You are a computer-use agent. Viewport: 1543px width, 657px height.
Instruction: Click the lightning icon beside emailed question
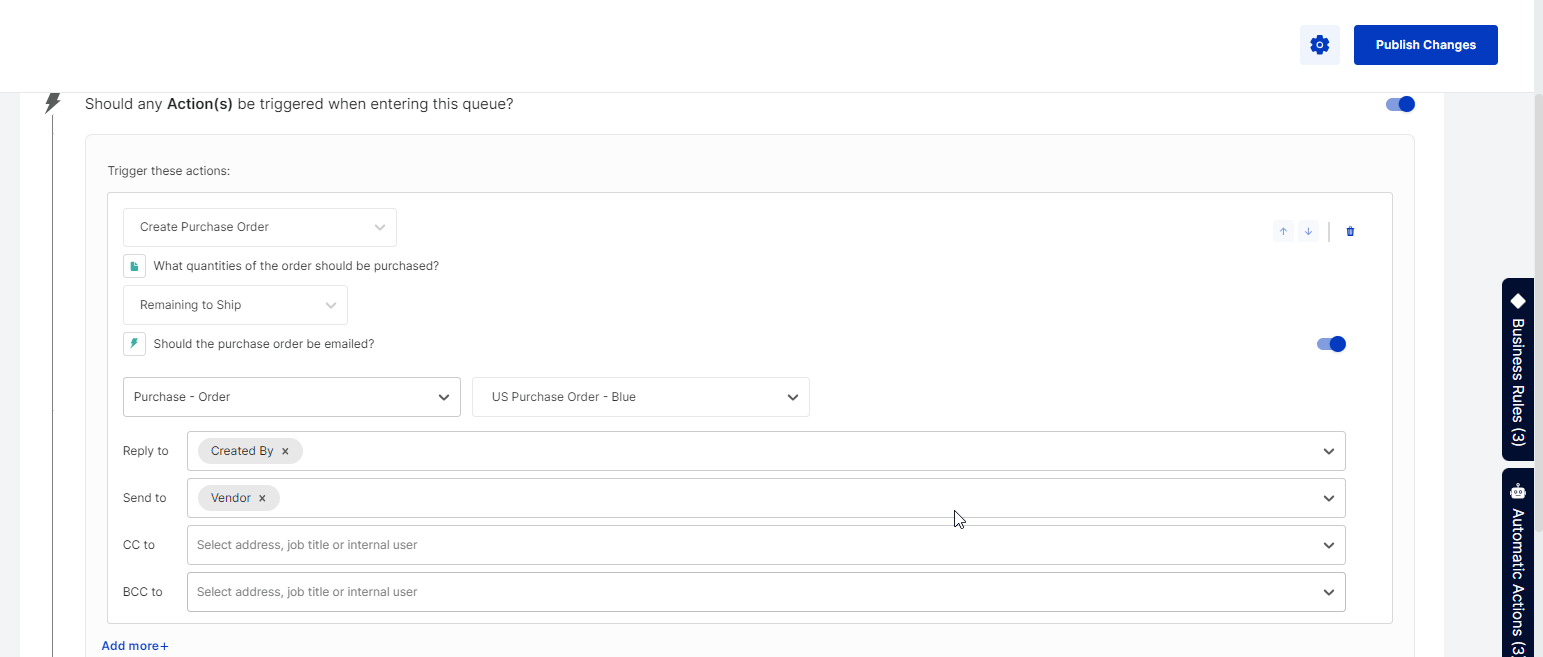(x=135, y=344)
